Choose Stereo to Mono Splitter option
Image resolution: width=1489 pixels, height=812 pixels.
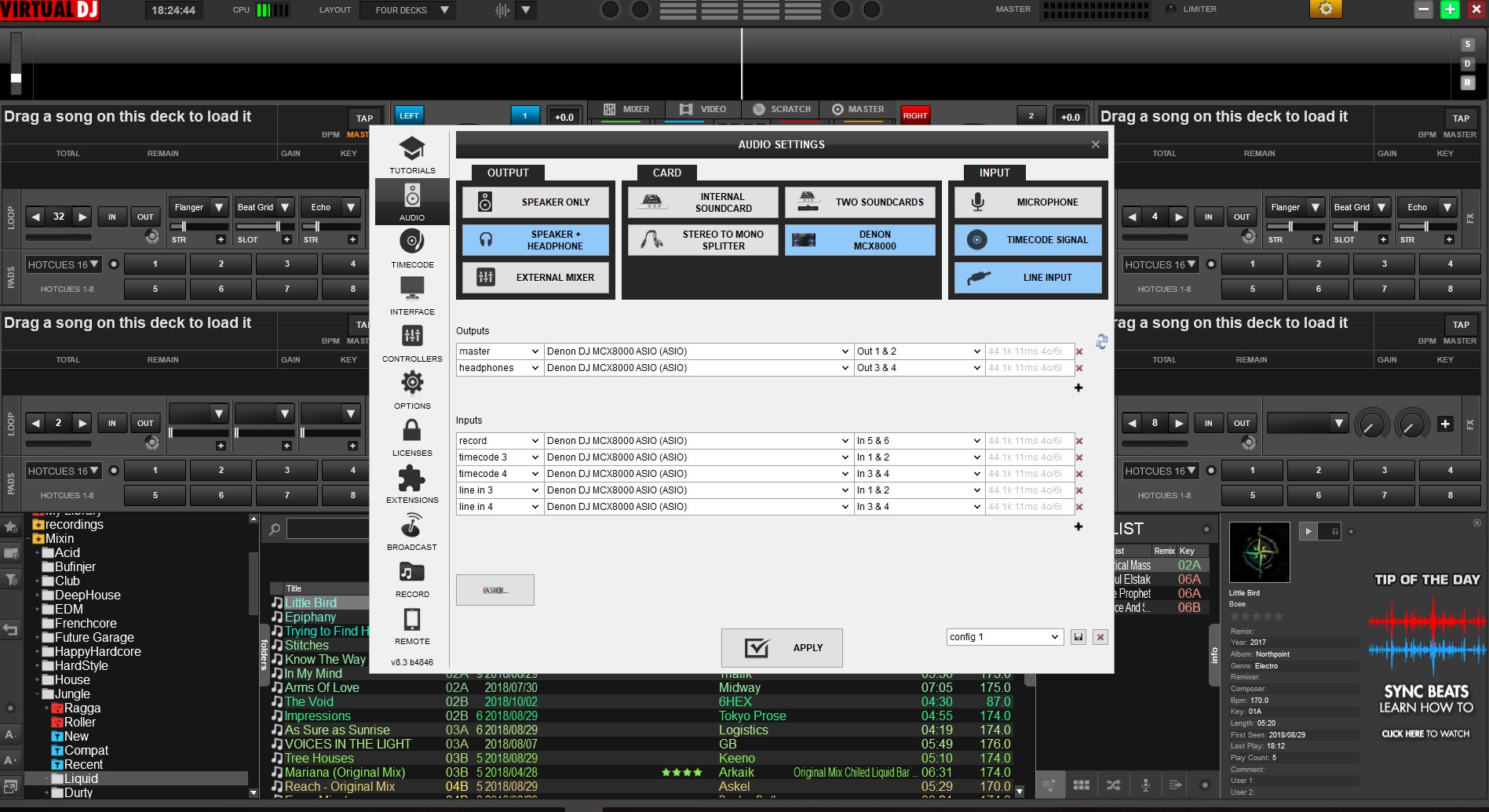pos(703,240)
